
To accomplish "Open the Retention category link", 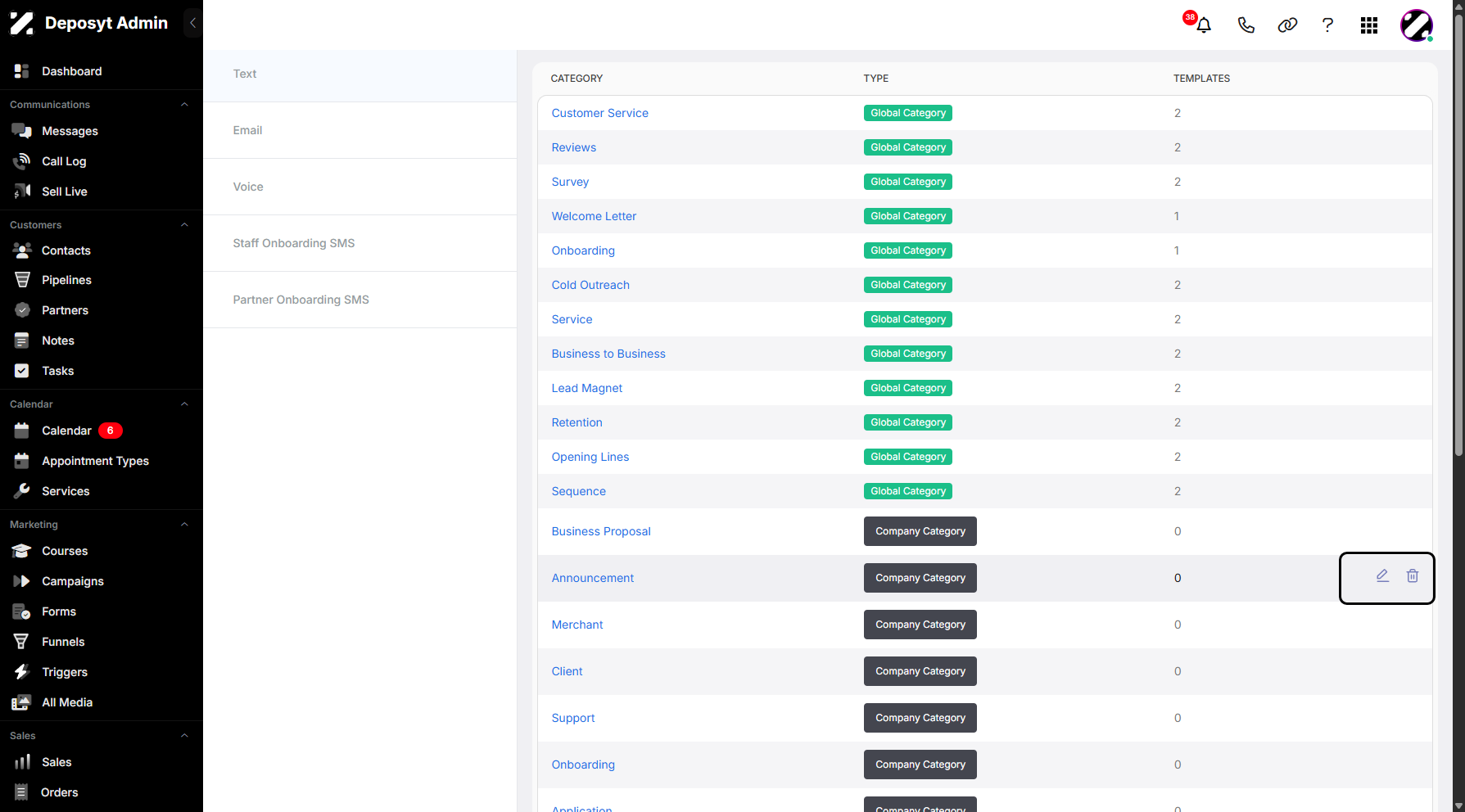I will (x=577, y=422).
